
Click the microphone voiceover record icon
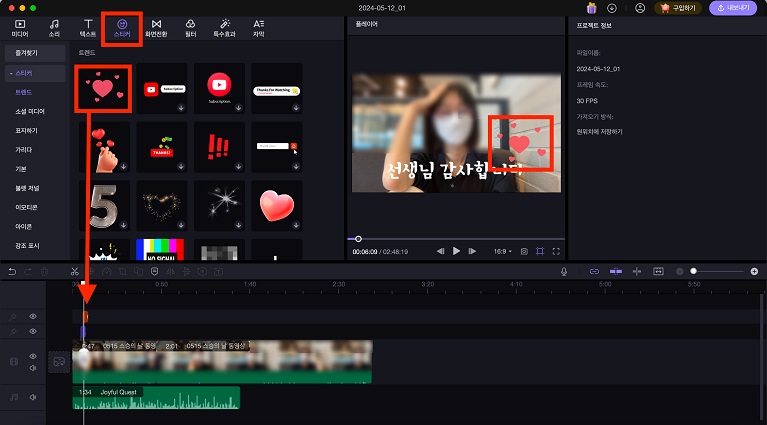564,271
